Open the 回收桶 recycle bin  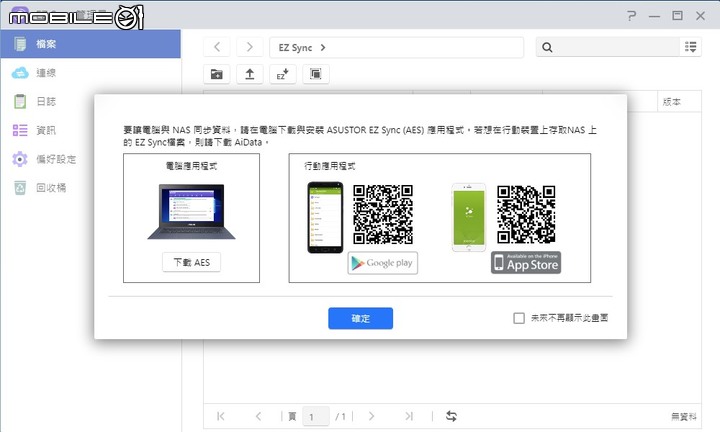(51, 188)
